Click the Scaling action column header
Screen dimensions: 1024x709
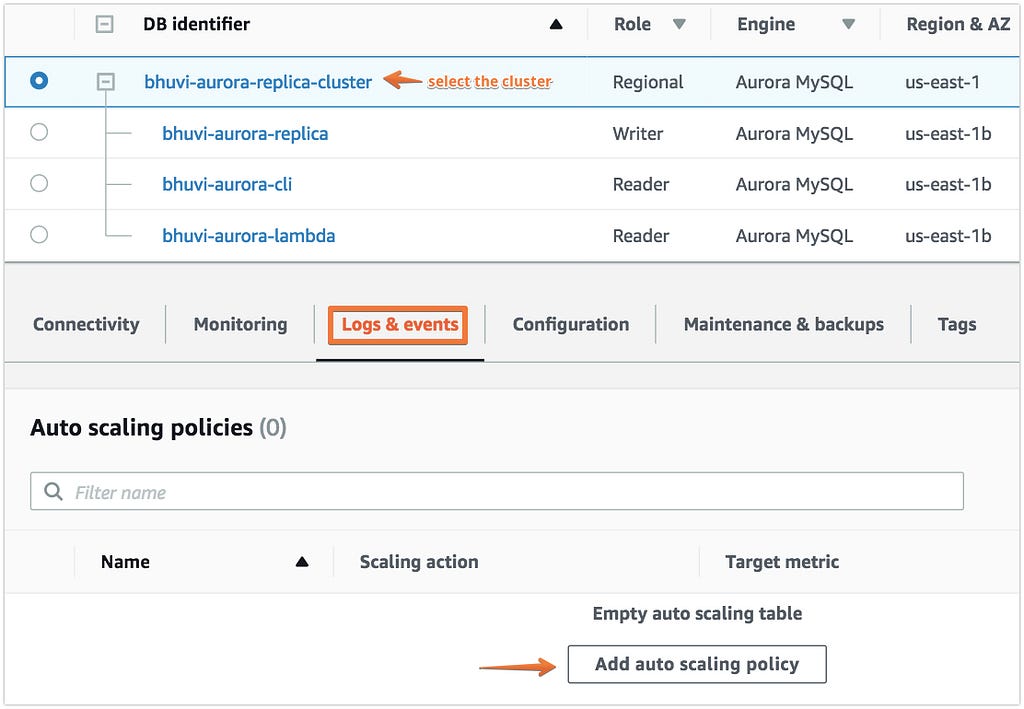[419, 561]
